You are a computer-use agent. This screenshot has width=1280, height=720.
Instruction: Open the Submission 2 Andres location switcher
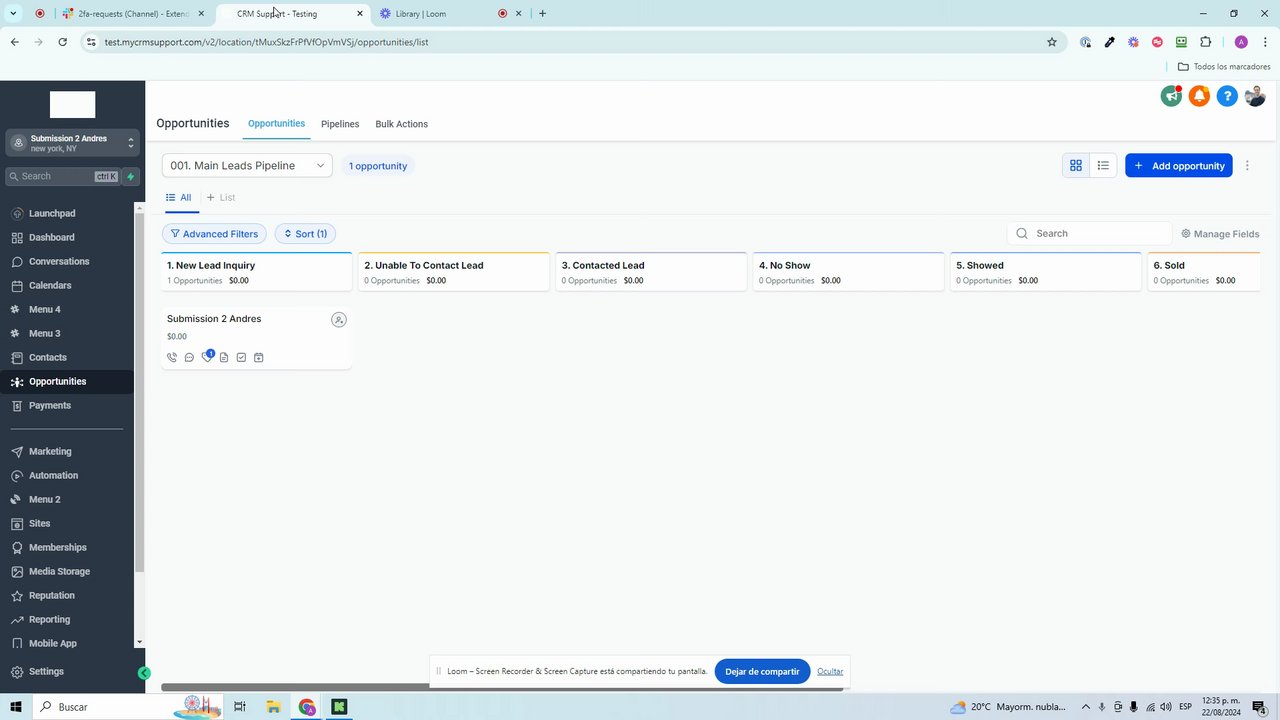tap(72, 143)
